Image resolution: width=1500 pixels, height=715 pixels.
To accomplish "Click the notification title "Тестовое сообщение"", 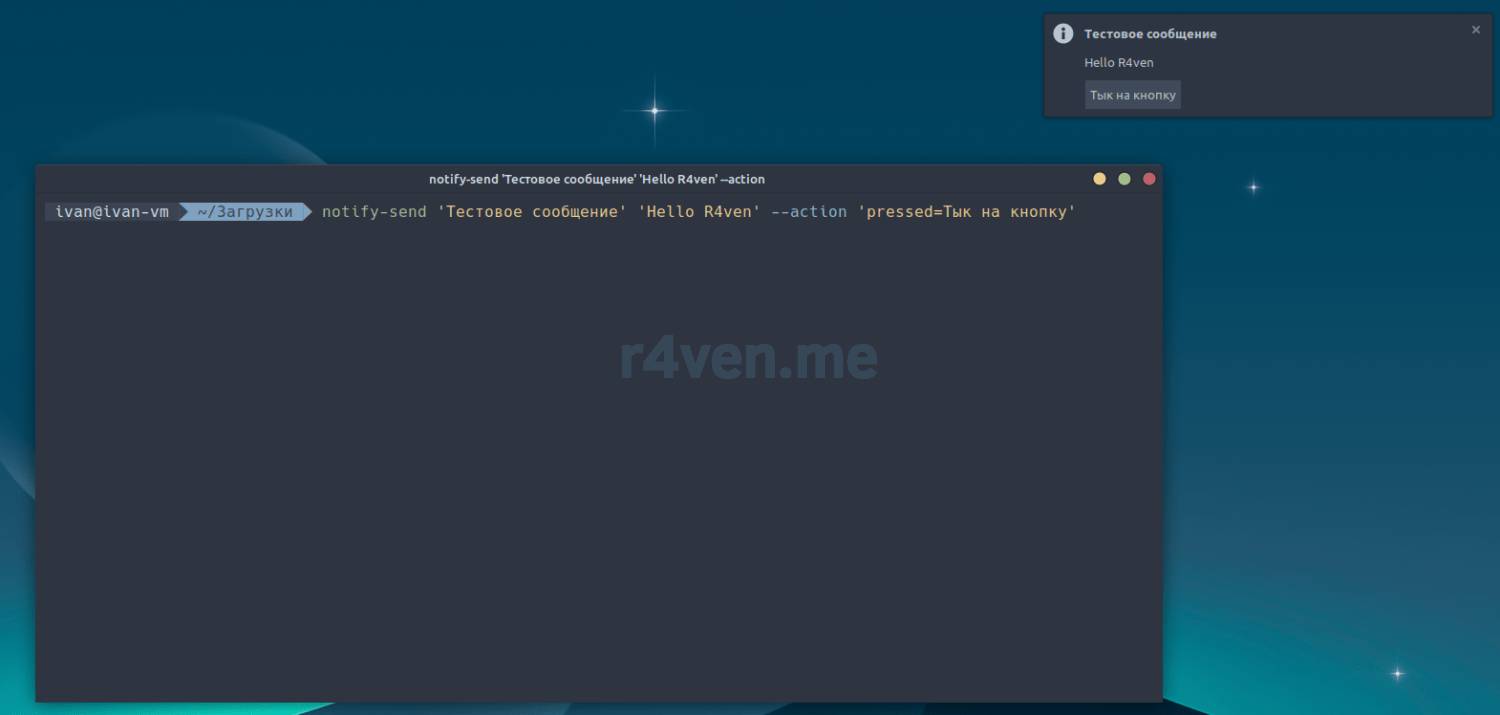I will click(x=1150, y=34).
